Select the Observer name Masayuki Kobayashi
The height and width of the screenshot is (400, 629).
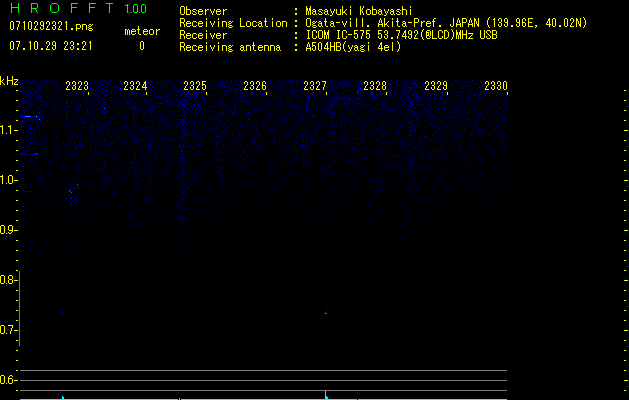359,11
